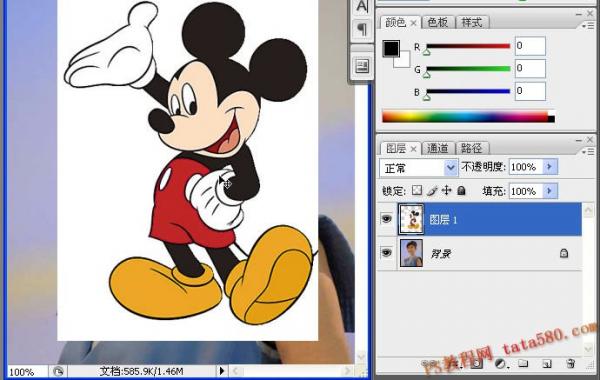This screenshot has width=600, height=380.
Task: Minimize the Color panel group
Action: (578, 14)
